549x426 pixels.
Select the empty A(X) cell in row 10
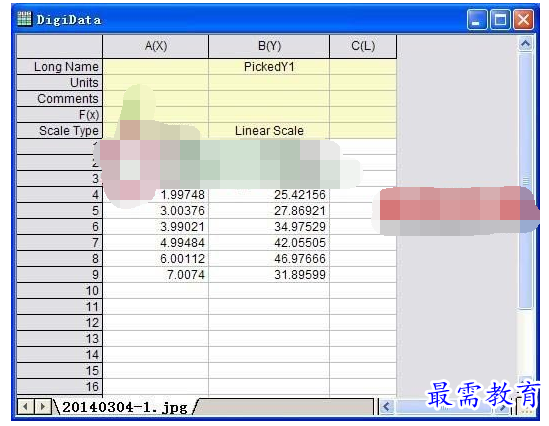[x=155, y=291]
